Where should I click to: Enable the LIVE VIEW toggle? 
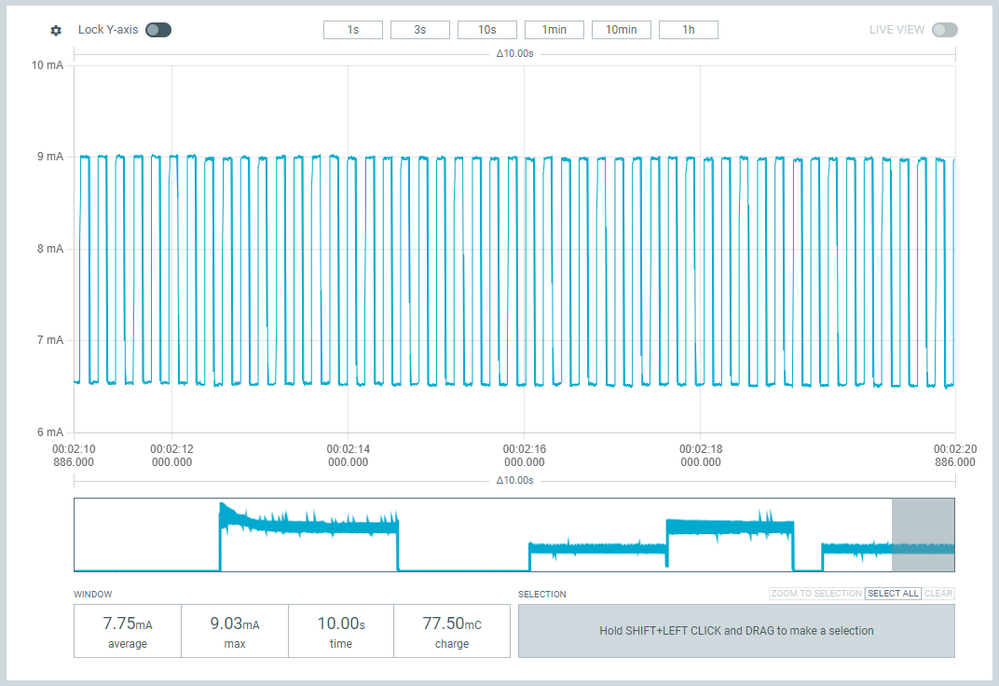pos(944,30)
